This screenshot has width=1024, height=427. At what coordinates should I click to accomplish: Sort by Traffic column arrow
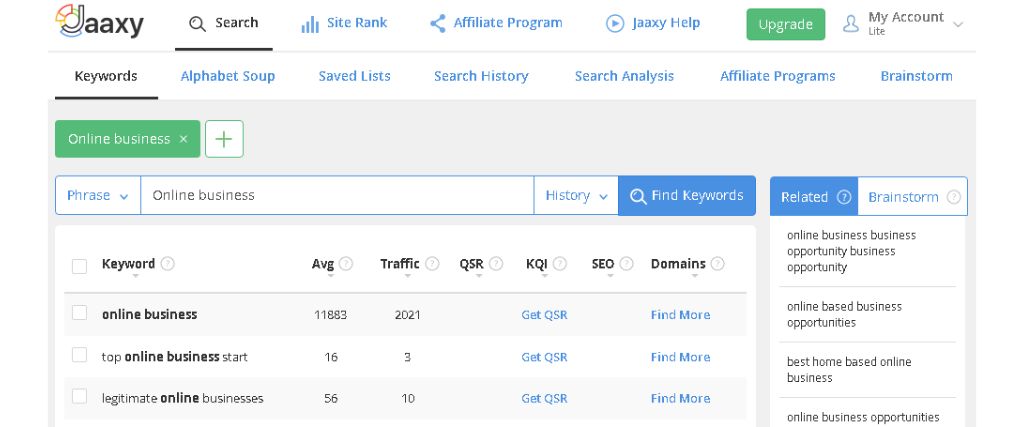[x=408, y=276]
